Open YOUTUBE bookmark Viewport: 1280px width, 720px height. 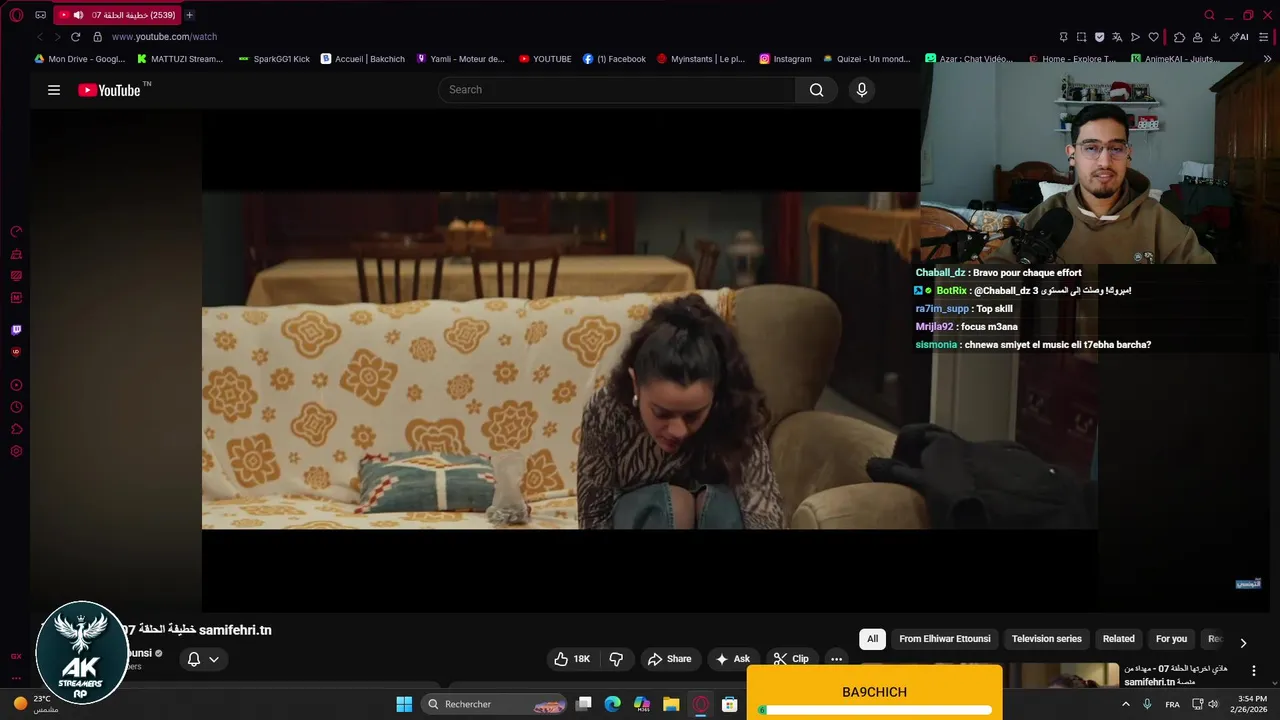545,59
